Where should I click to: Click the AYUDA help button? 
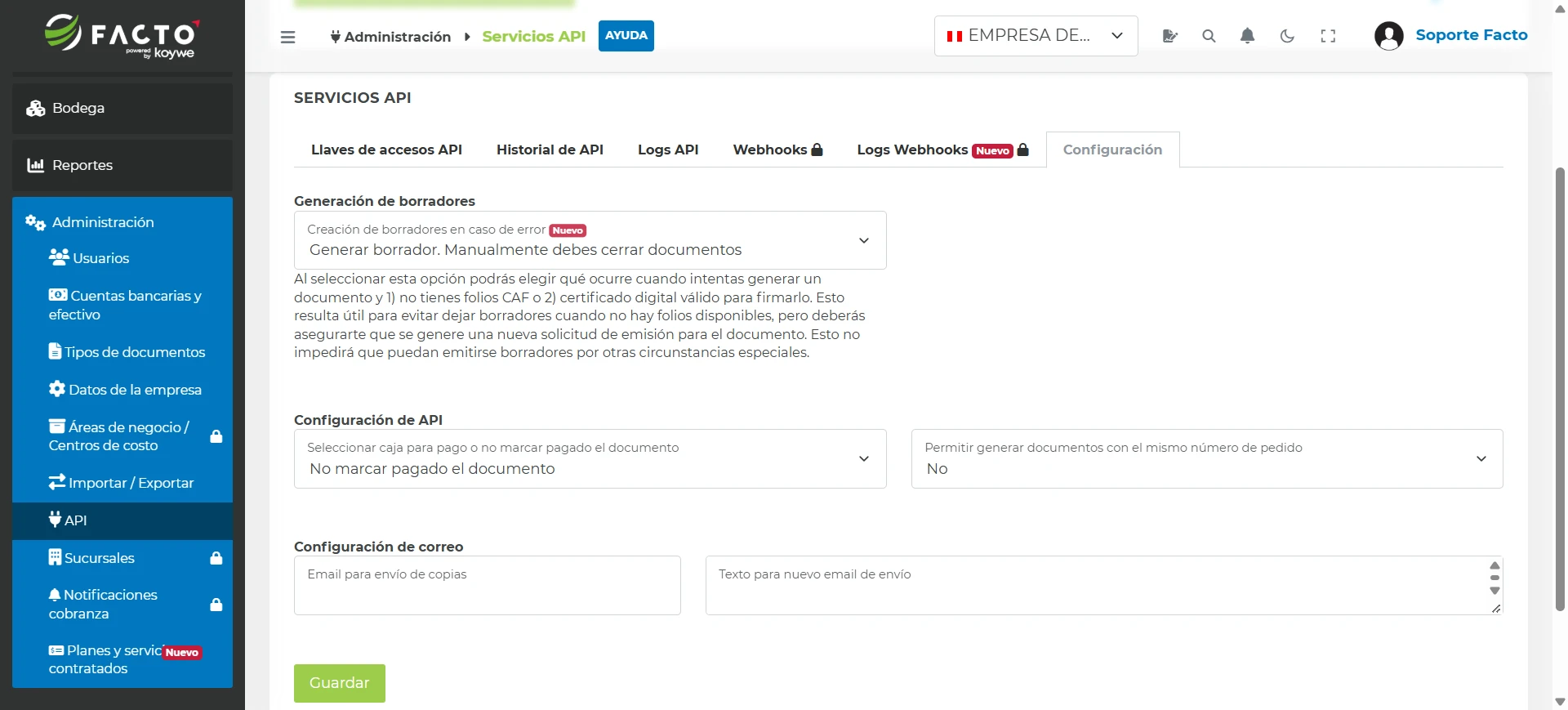pyautogui.click(x=626, y=36)
